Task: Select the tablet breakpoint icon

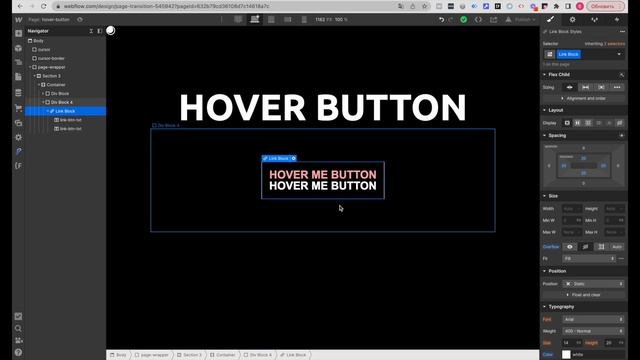Action: point(271,20)
